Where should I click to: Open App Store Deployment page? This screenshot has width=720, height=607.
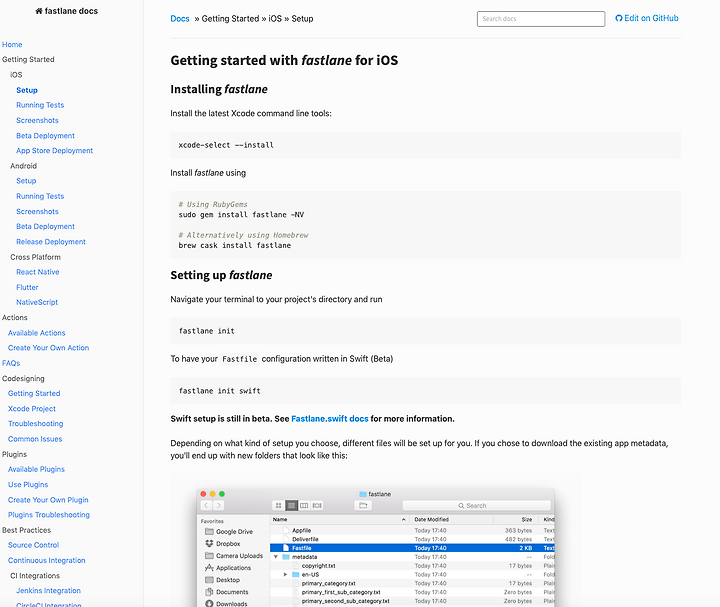point(54,151)
